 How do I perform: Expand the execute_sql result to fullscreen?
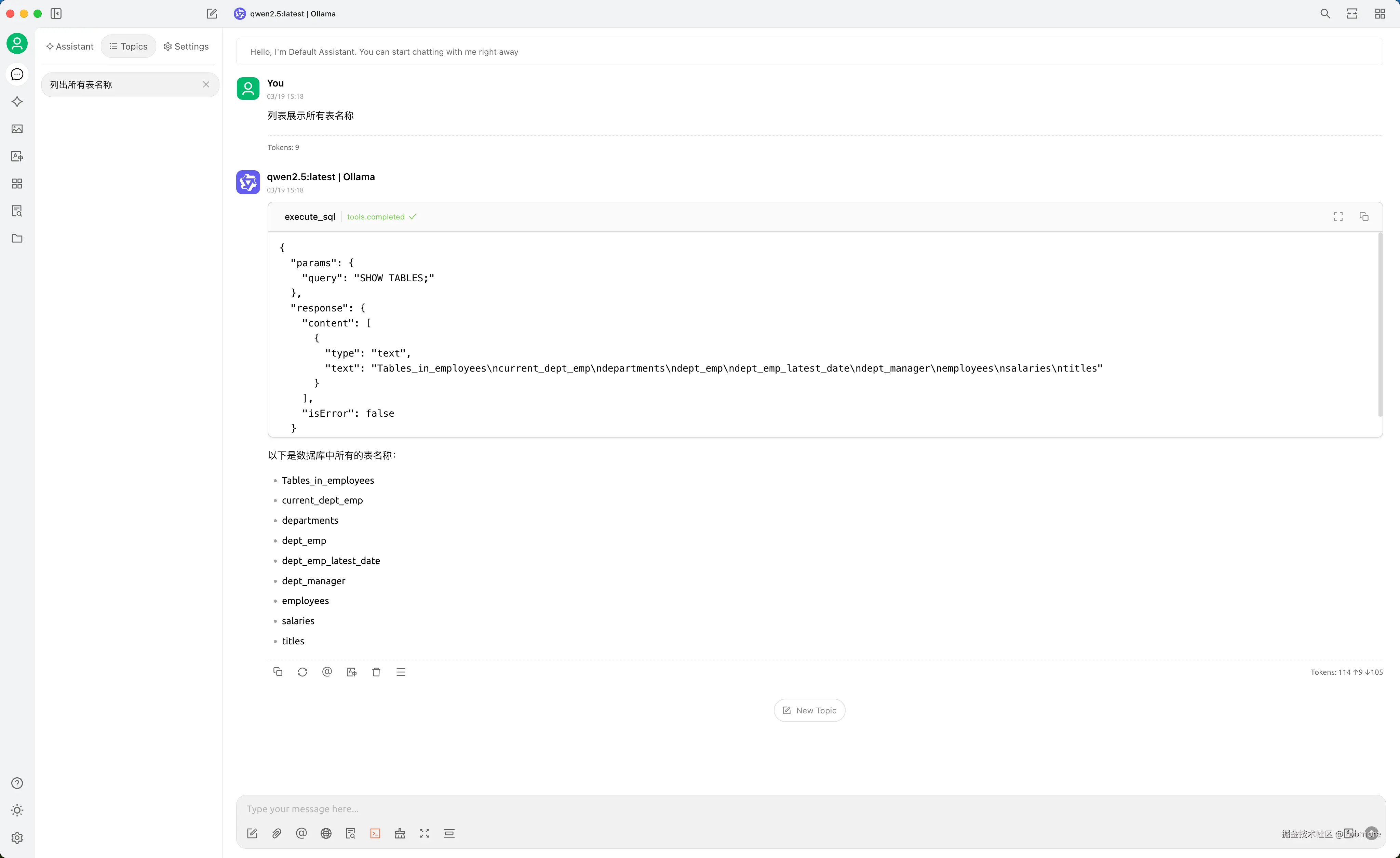[1338, 216]
